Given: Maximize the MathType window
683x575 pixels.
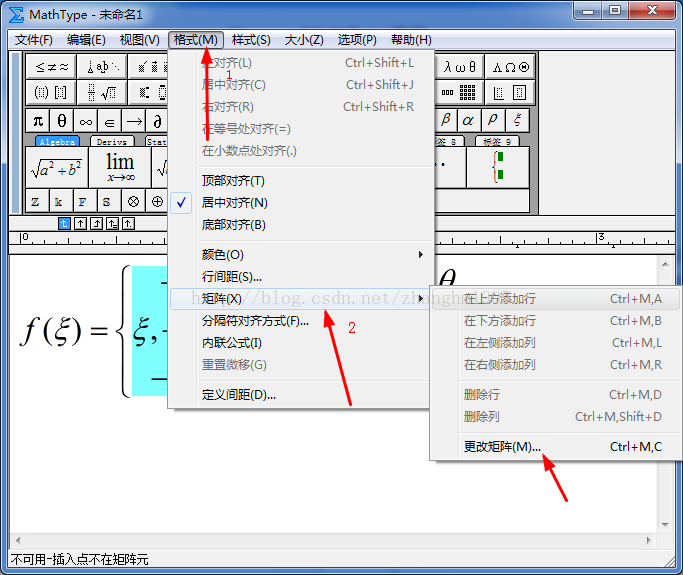Looking at the screenshot, I should pos(615,10).
